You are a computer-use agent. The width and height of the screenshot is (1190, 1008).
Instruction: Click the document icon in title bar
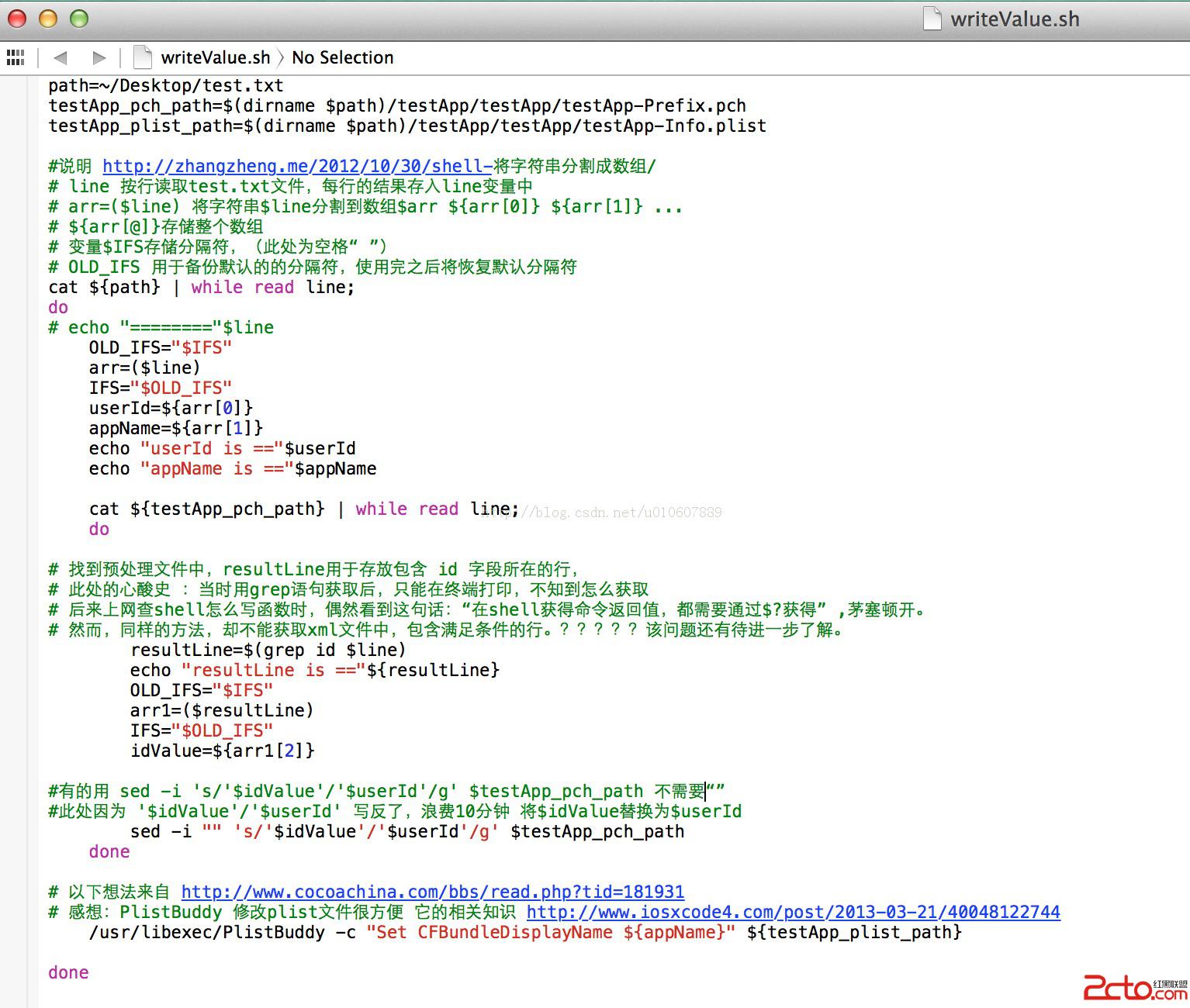[932, 19]
